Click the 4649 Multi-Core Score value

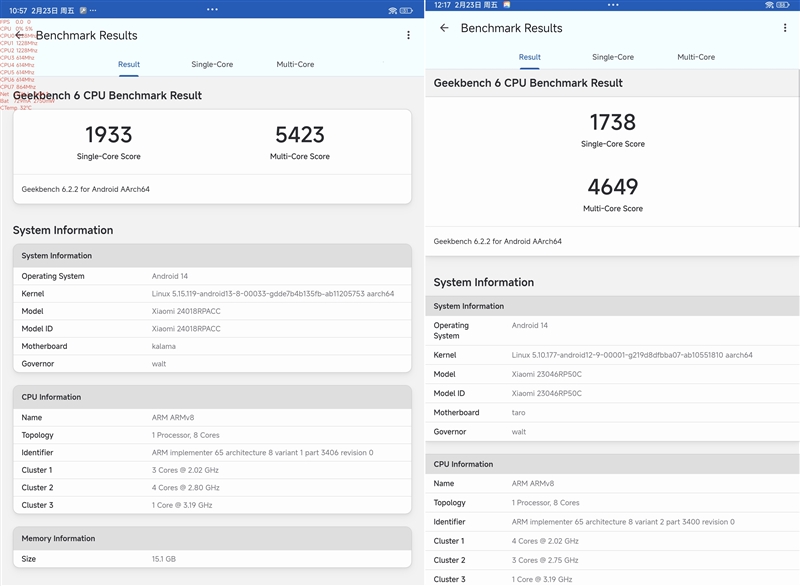click(612, 187)
